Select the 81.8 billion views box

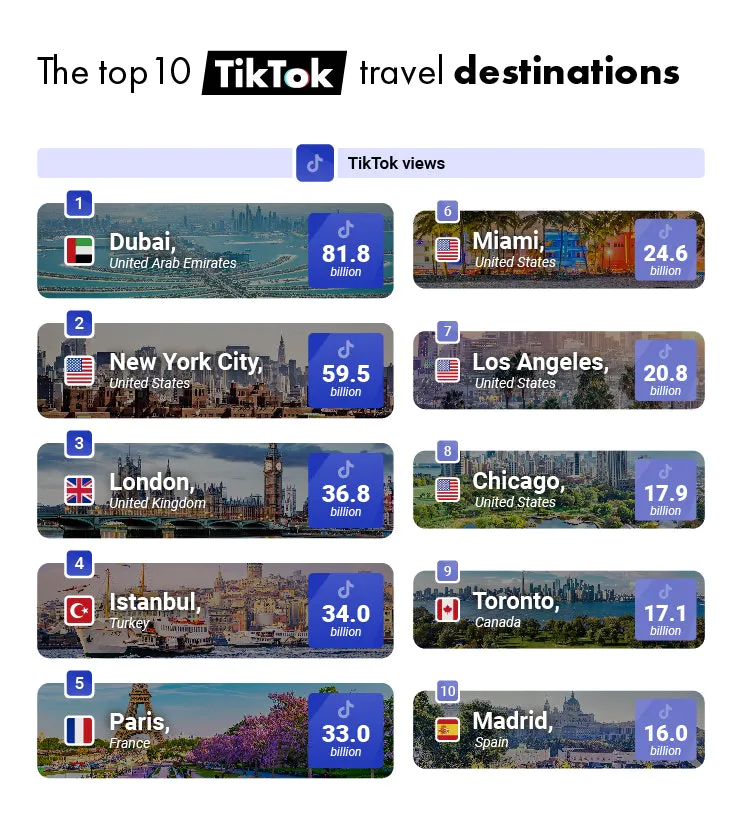(x=346, y=251)
